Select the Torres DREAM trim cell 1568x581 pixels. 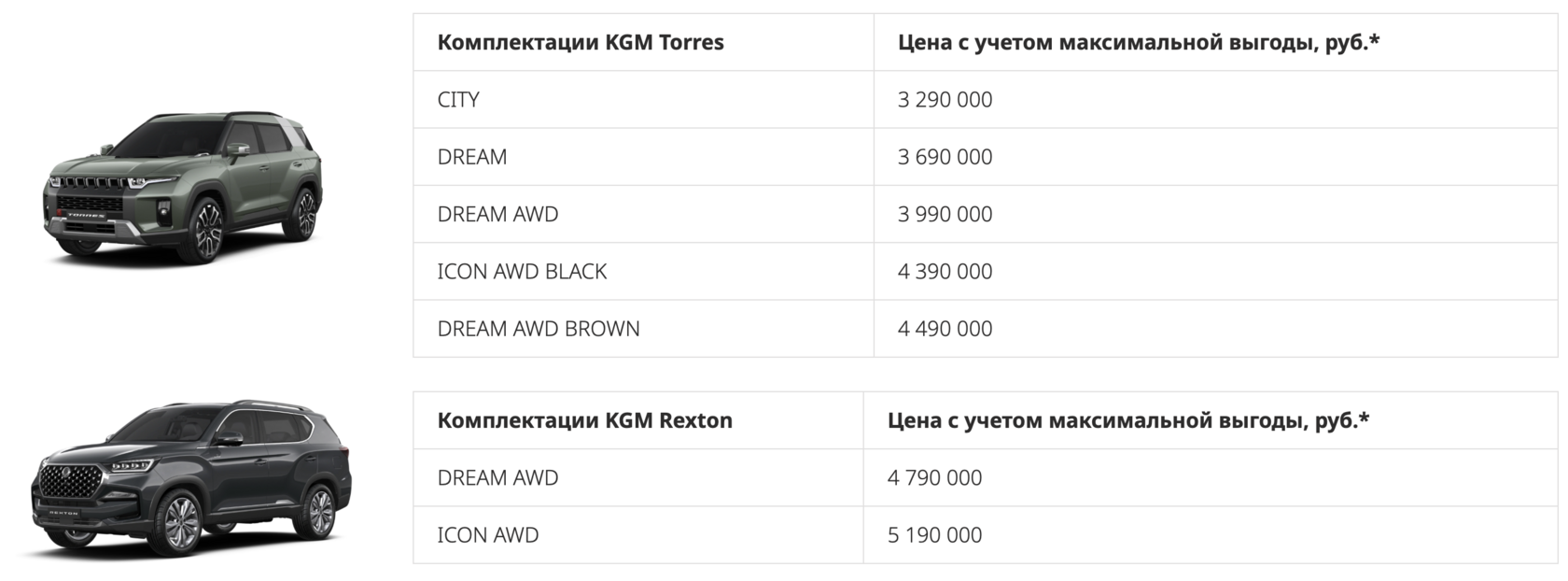(471, 157)
